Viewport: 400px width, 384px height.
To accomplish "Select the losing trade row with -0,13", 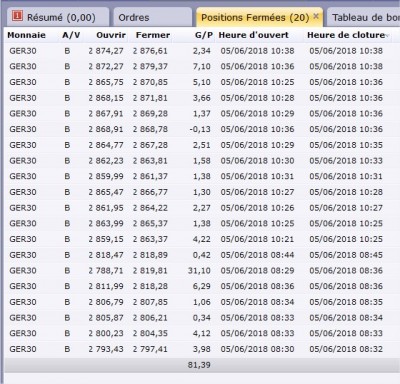I will point(197,129).
